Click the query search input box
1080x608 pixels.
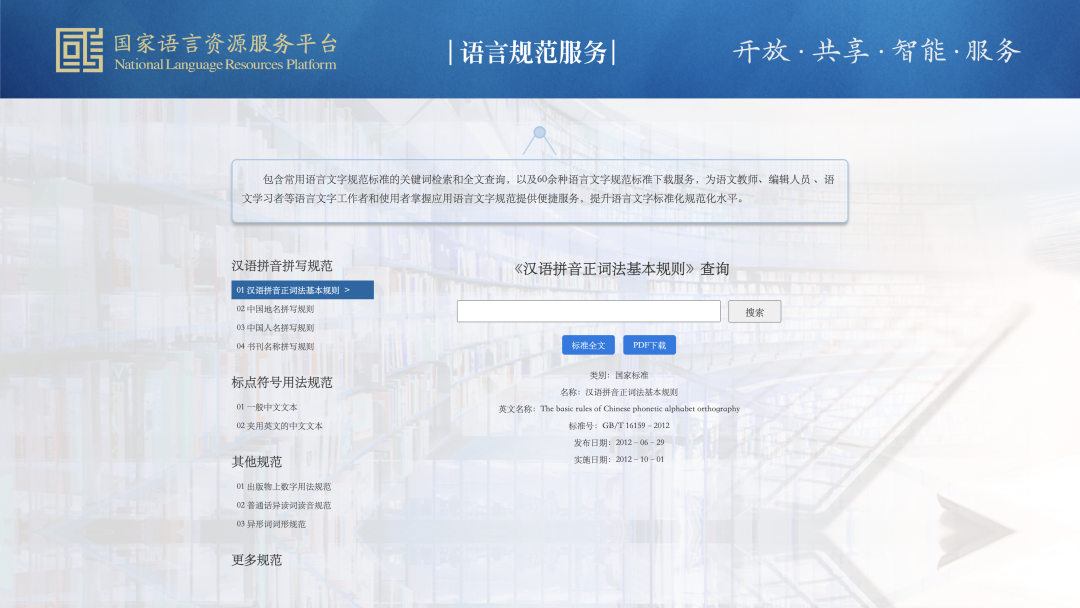[x=588, y=311]
